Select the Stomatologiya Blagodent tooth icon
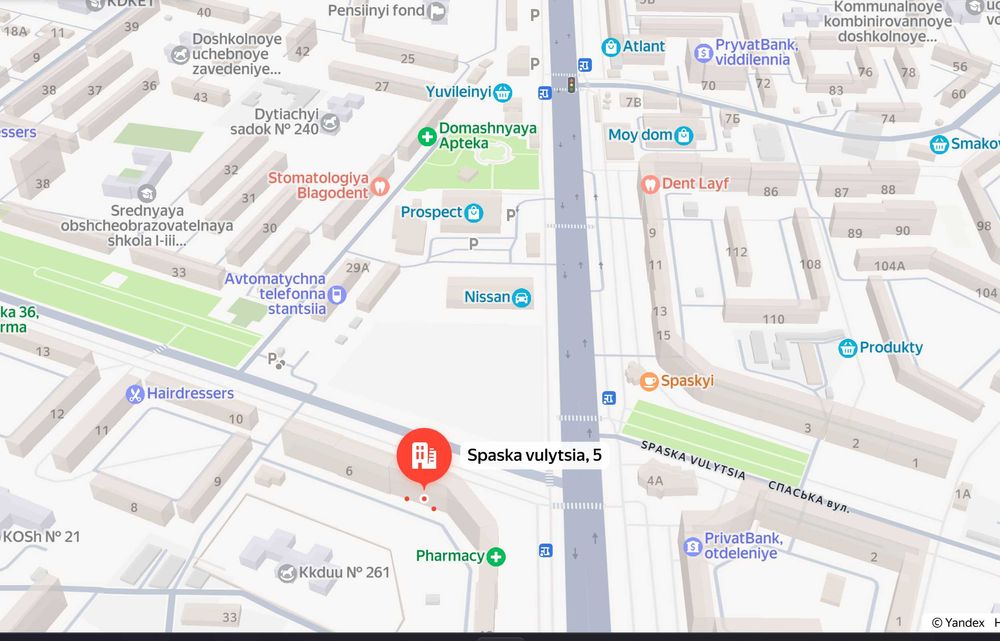1000x641 pixels. tap(380, 186)
